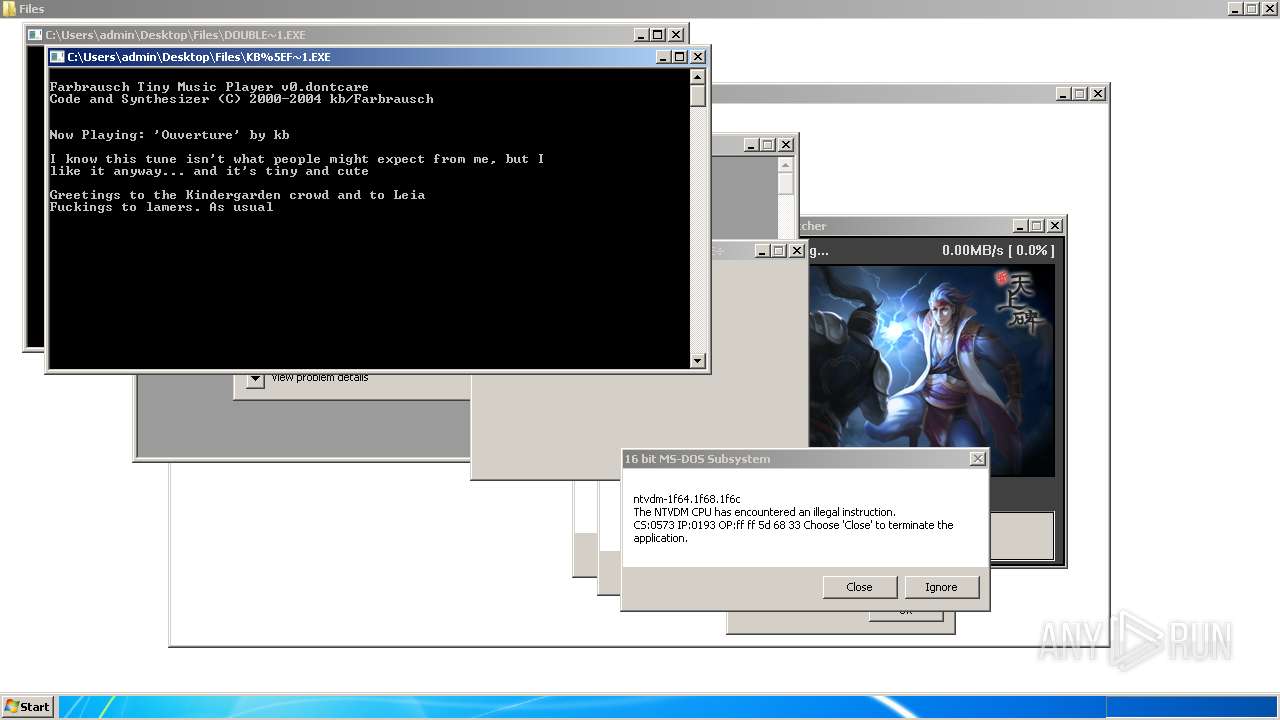Click the 'Farbrausch Tiny Music Player' console line

click(x=209, y=87)
